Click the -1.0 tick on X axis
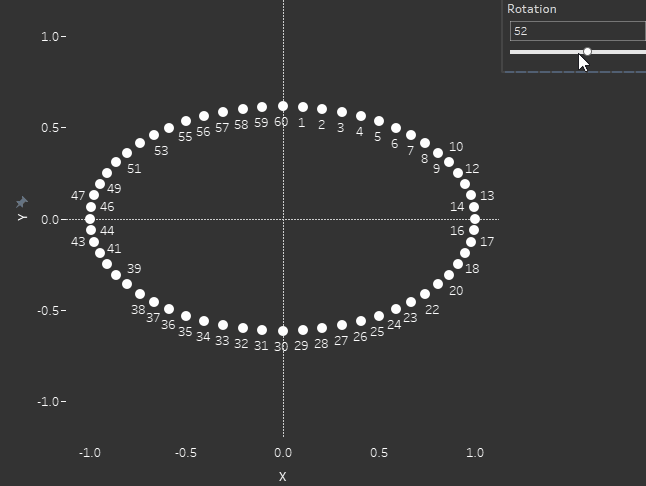Viewport: 646px width, 486px height. [90, 453]
